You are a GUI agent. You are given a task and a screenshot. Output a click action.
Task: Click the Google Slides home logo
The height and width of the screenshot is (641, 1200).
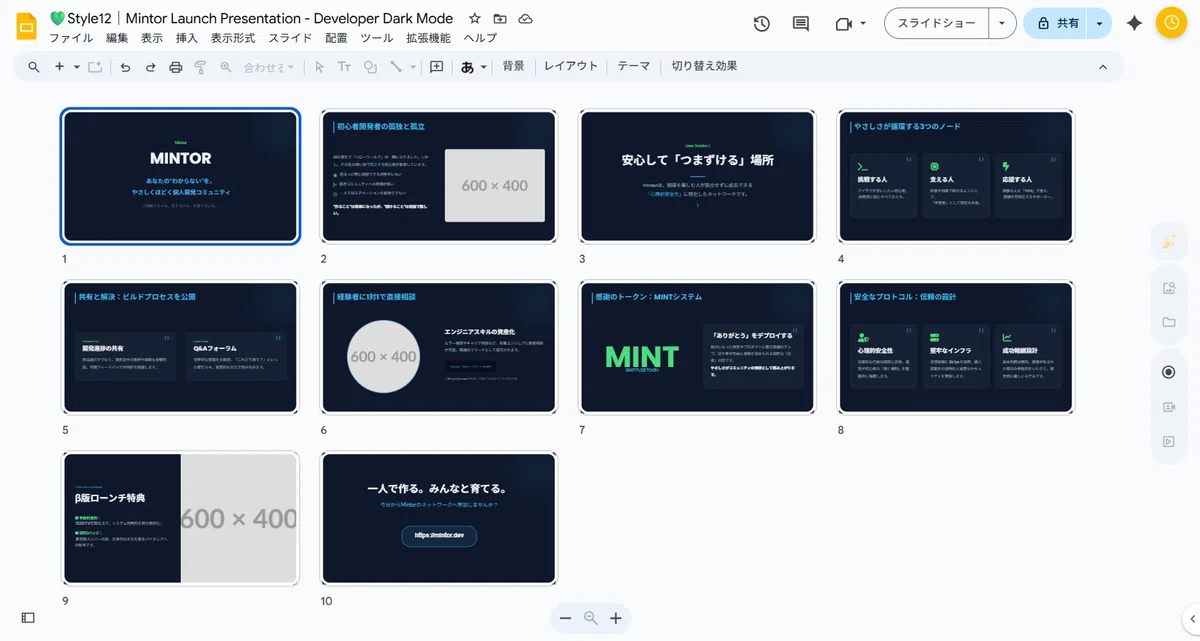coord(26,27)
